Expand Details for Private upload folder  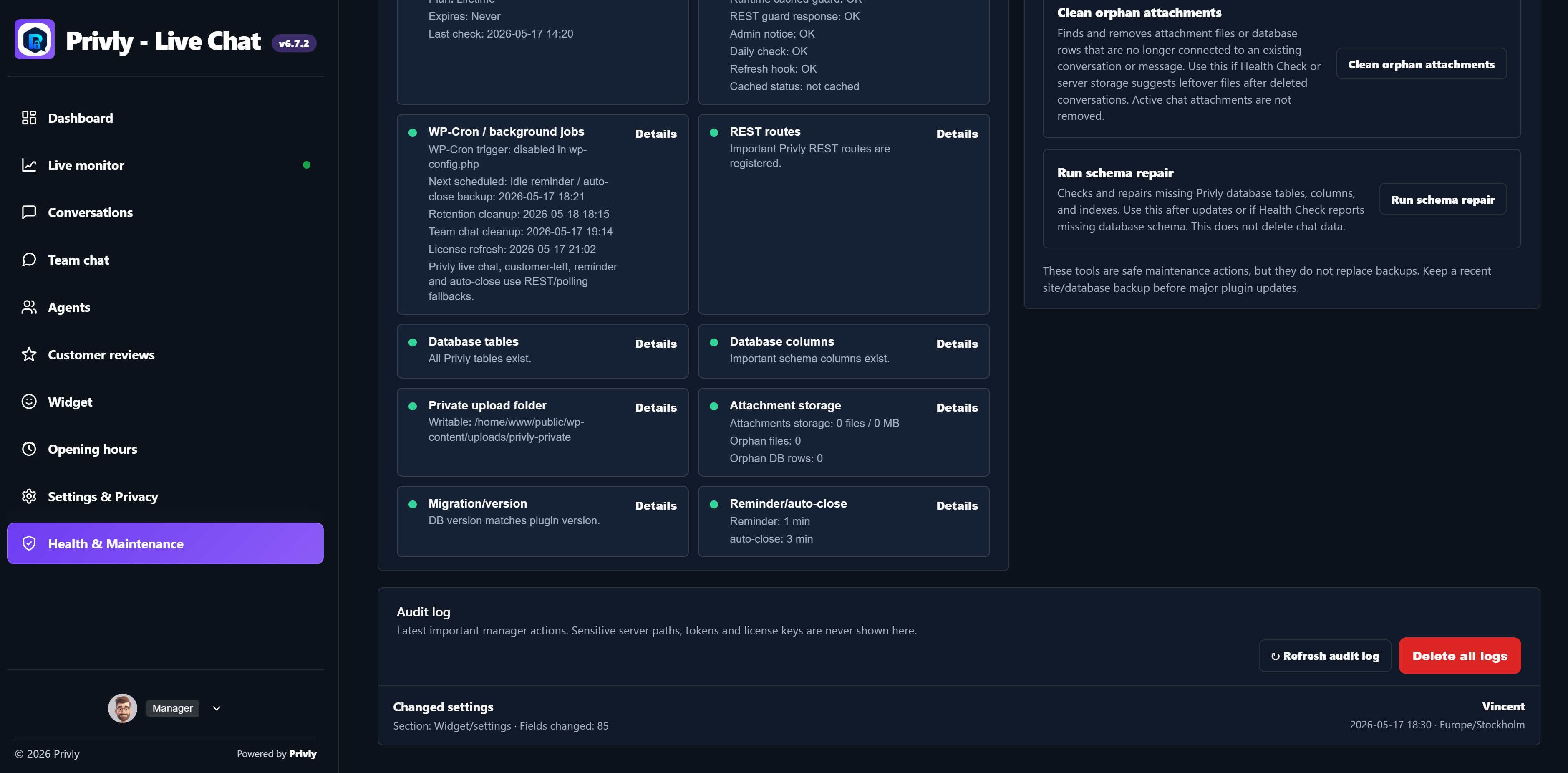pos(655,407)
